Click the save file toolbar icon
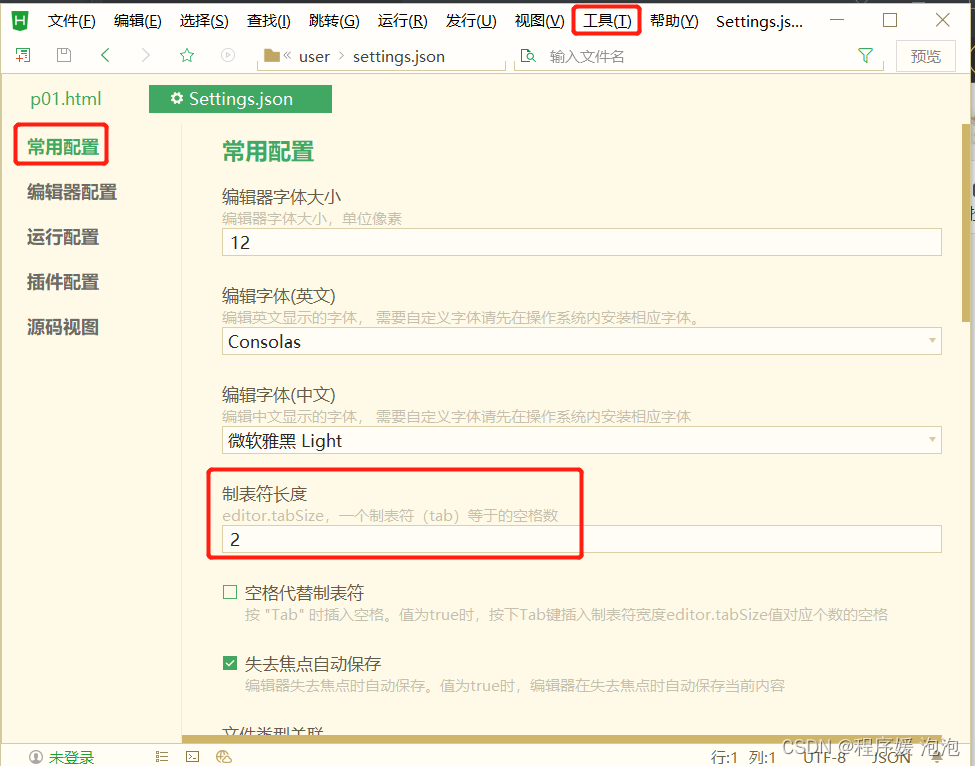Image resolution: width=975 pixels, height=766 pixels. (63, 55)
